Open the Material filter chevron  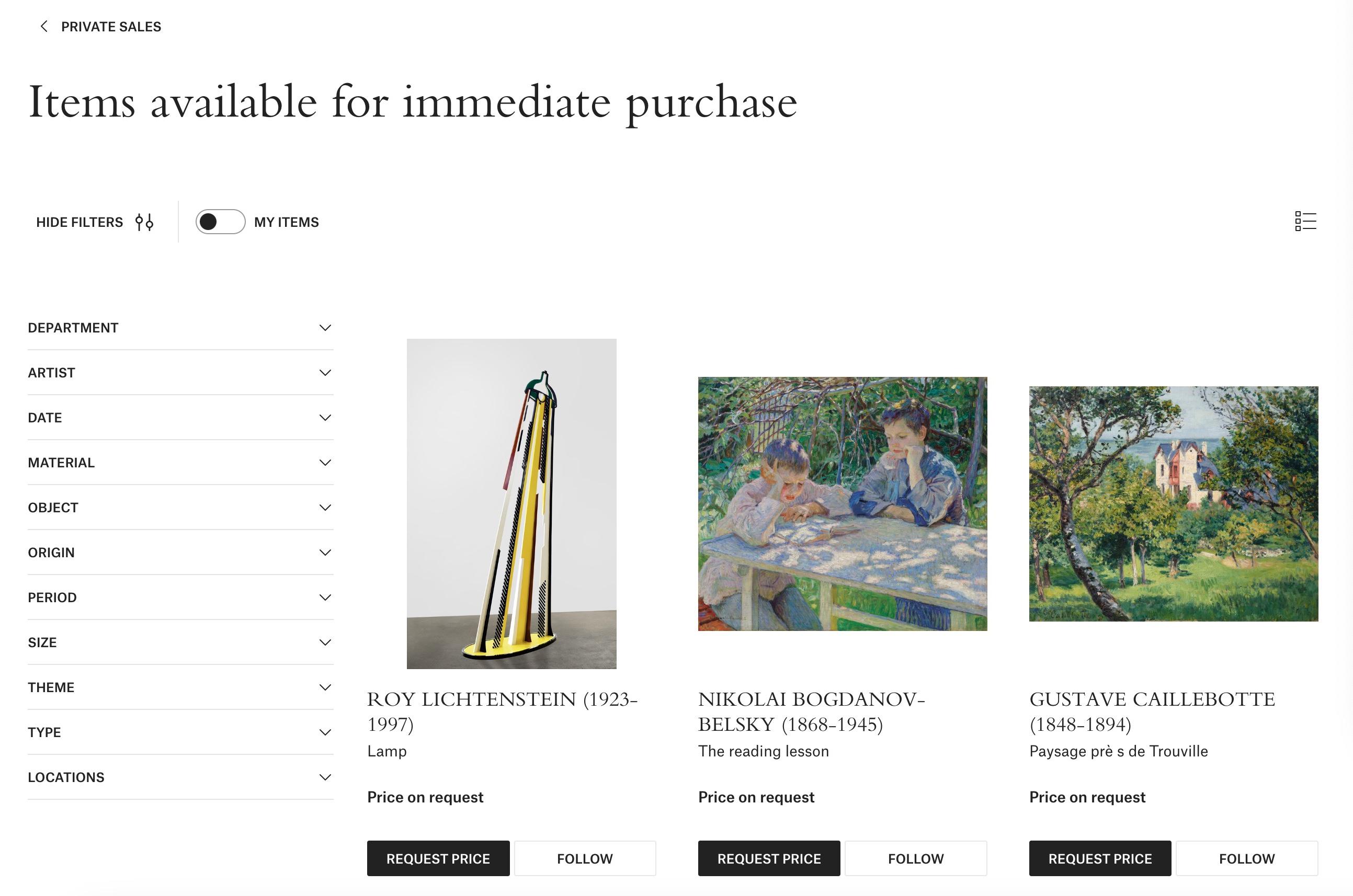point(325,463)
